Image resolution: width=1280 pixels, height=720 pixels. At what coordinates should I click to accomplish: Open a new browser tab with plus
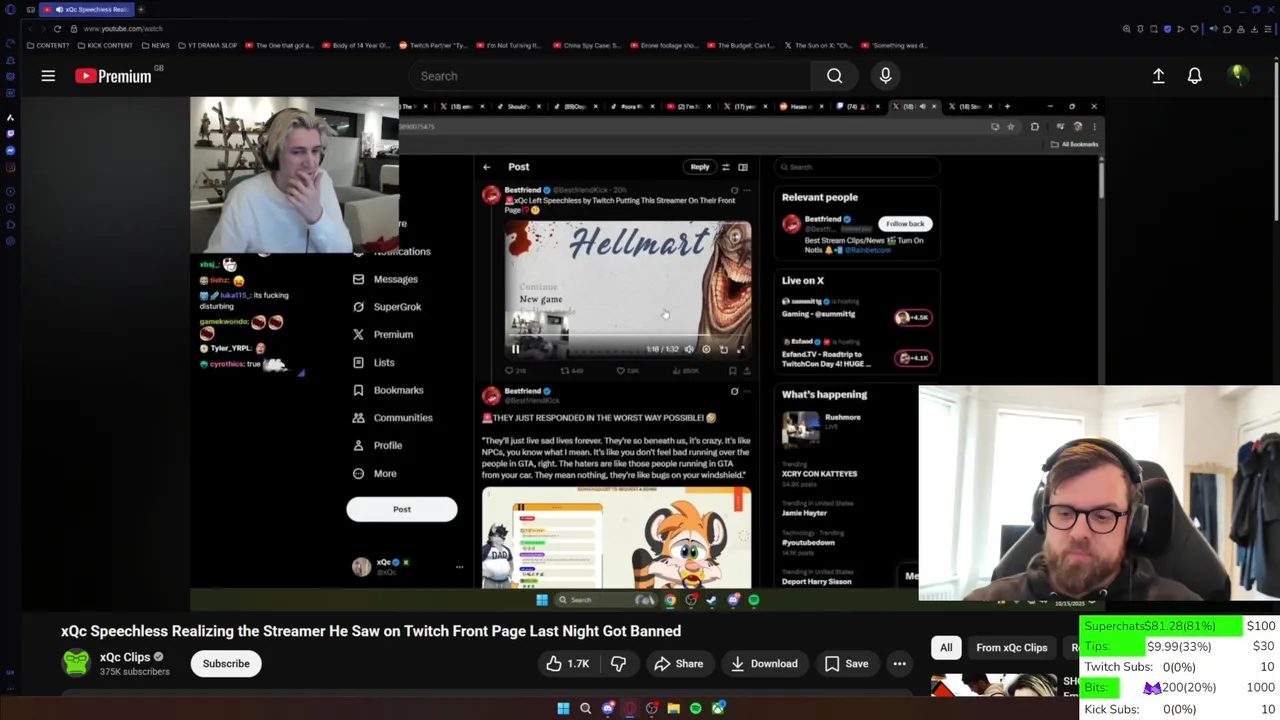pyautogui.click(x=141, y=9)
